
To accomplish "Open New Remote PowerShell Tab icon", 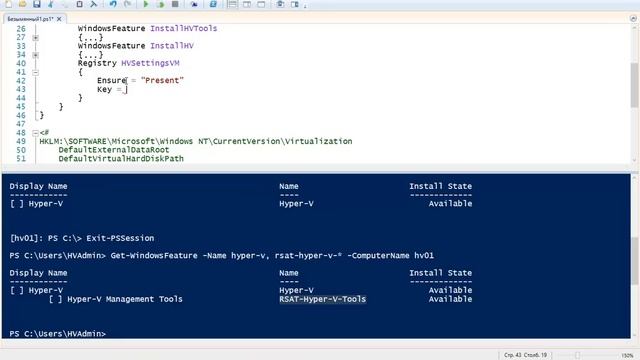I will [x=194, y=4].
